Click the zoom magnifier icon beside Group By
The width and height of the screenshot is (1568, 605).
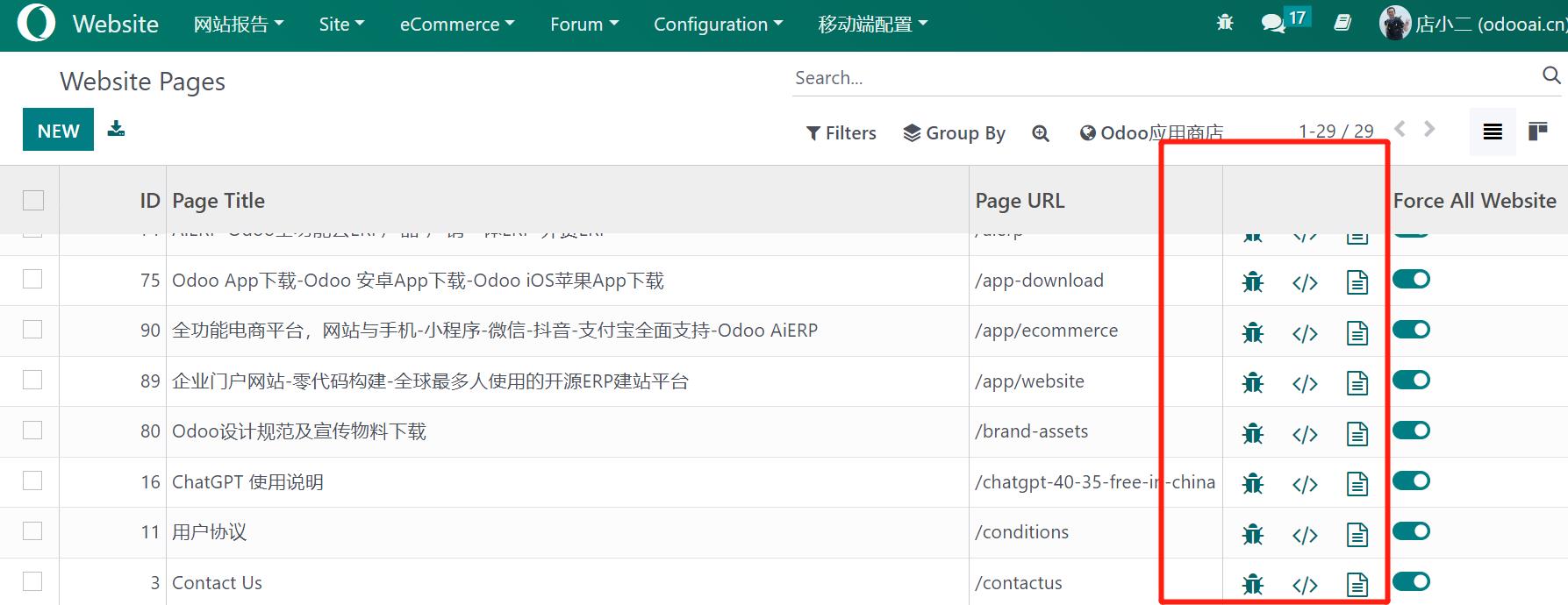pyautogui.click(x=1041, y=133)
